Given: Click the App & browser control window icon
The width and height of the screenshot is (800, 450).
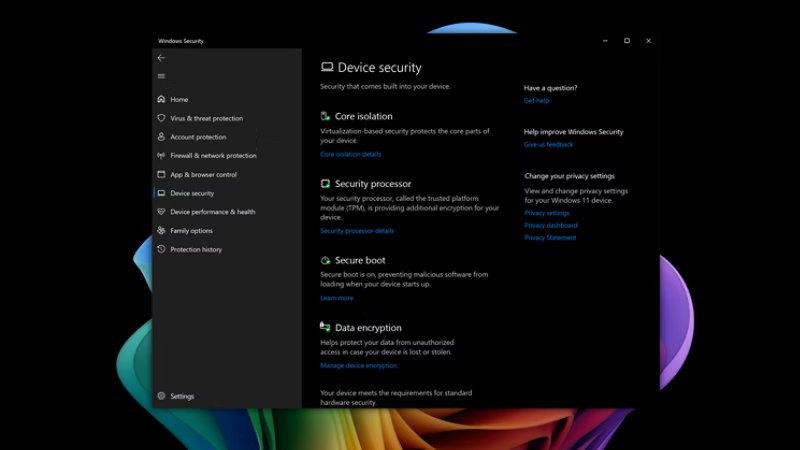Looking at the screenshot, I should coord(161,174).
